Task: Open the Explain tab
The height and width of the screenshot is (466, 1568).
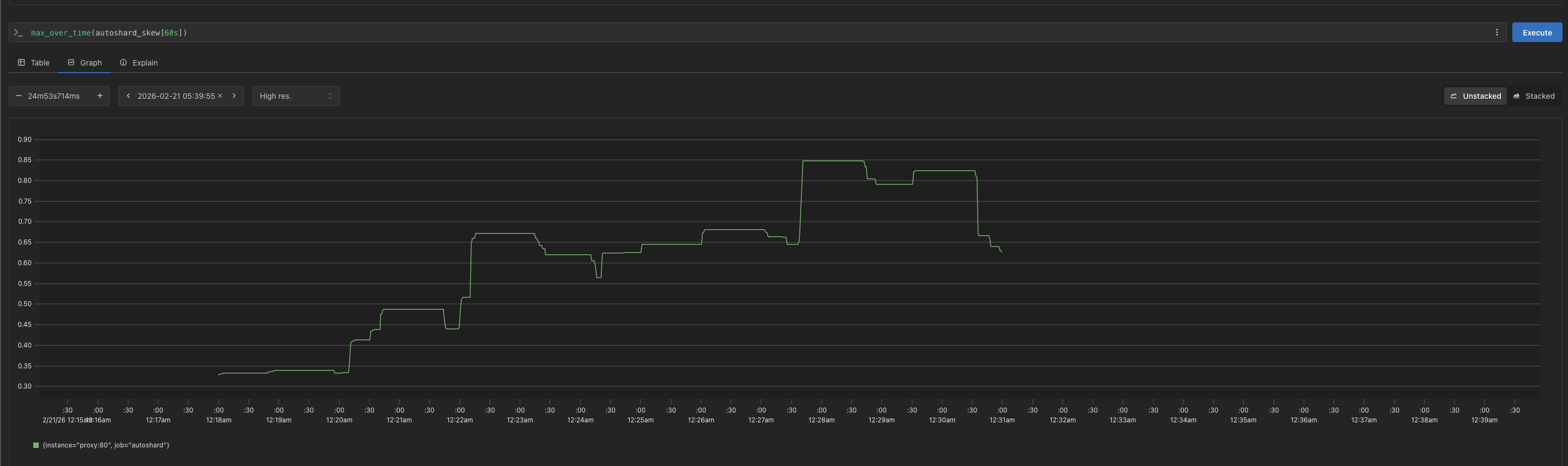Action: tap(139, 63)
